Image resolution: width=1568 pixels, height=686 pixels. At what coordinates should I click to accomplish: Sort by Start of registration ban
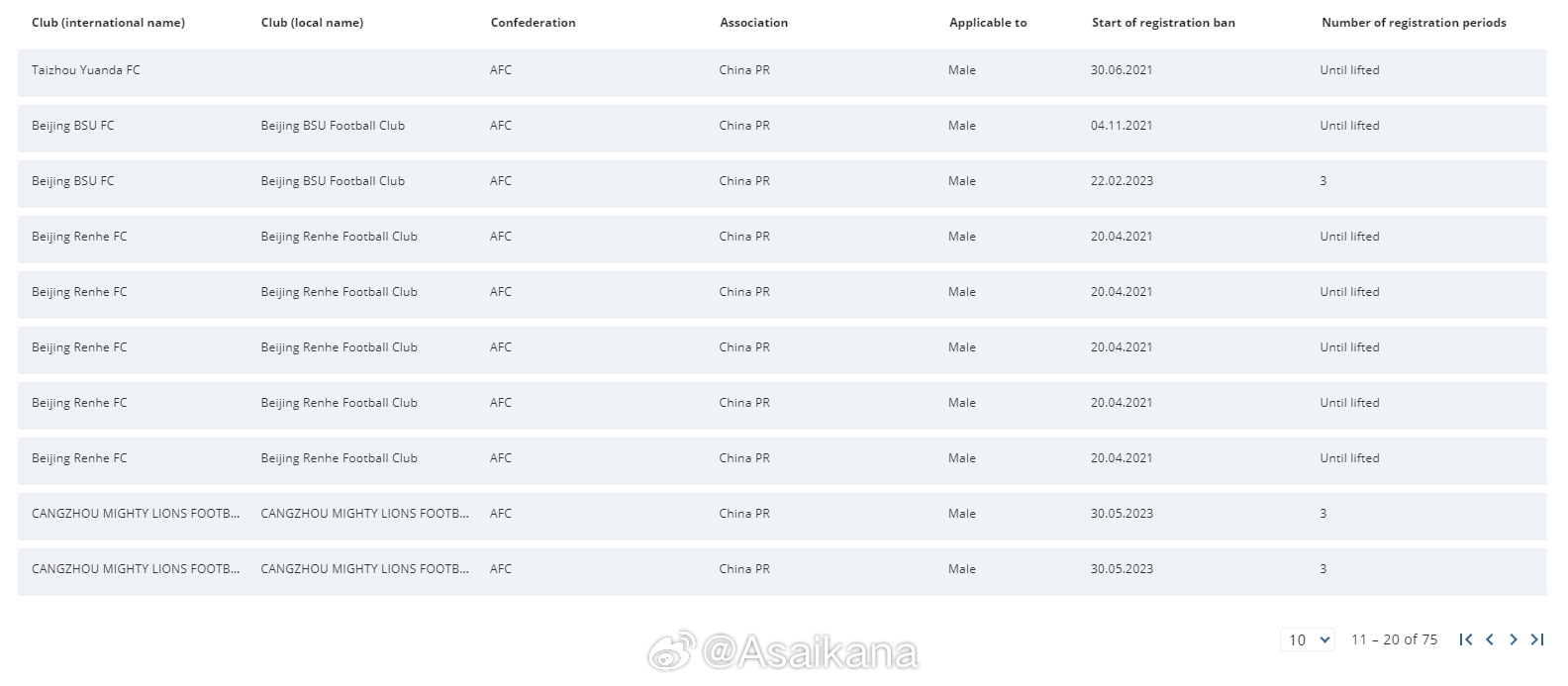click(x=1163, y=23)
